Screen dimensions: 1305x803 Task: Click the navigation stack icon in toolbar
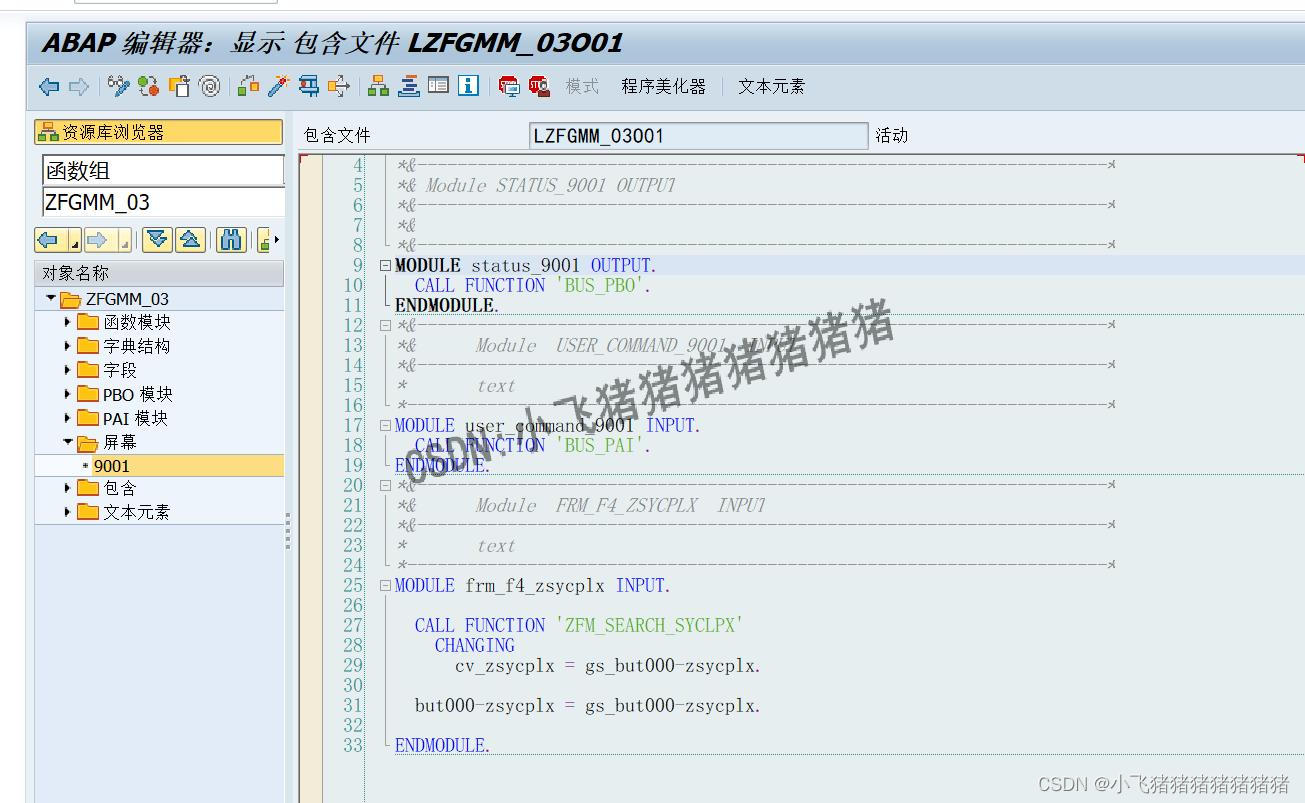[x=408, y=87]
